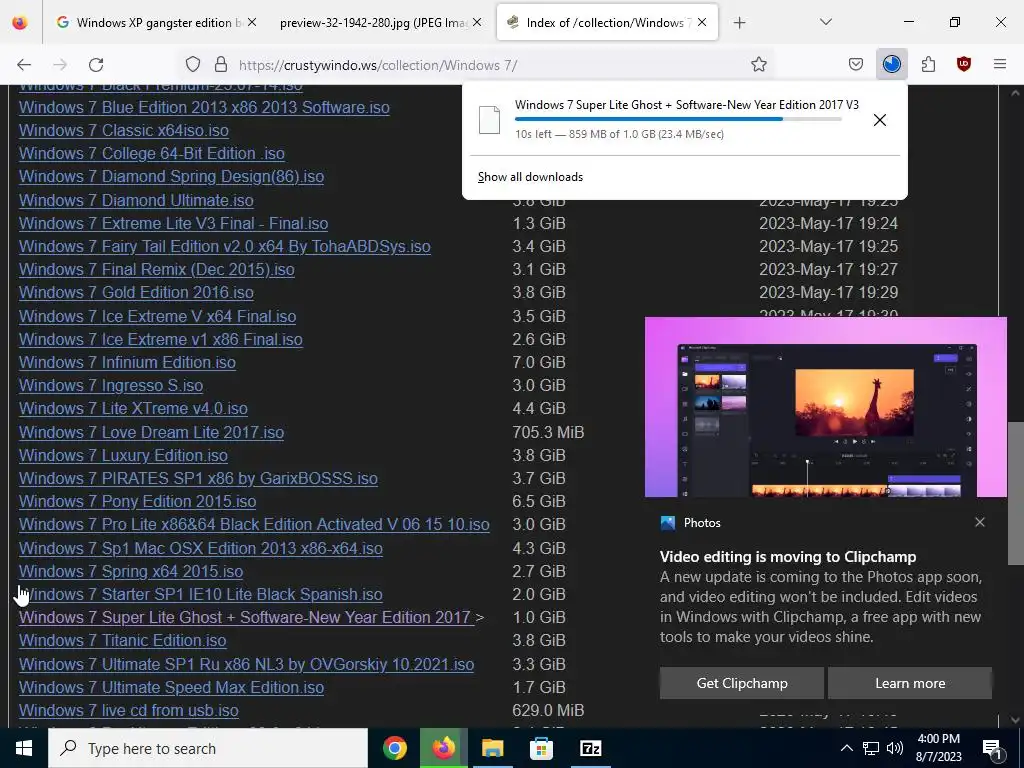1024x768 pixels.
Task: Click the download progress bar
Action: tap(678, 119)
